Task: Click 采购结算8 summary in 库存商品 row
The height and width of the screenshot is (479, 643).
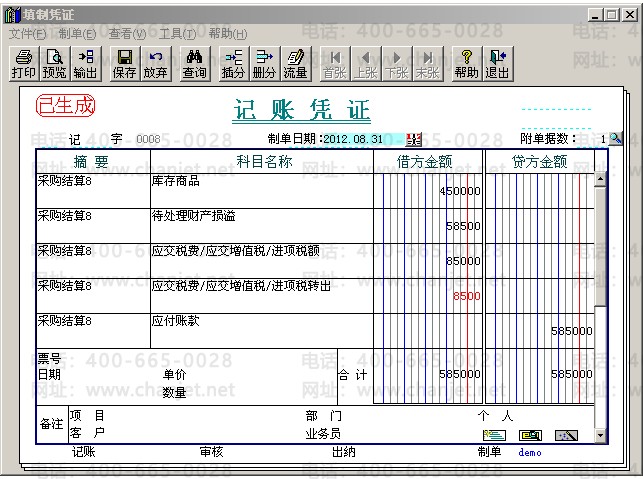Action: [x=65, y=180]
